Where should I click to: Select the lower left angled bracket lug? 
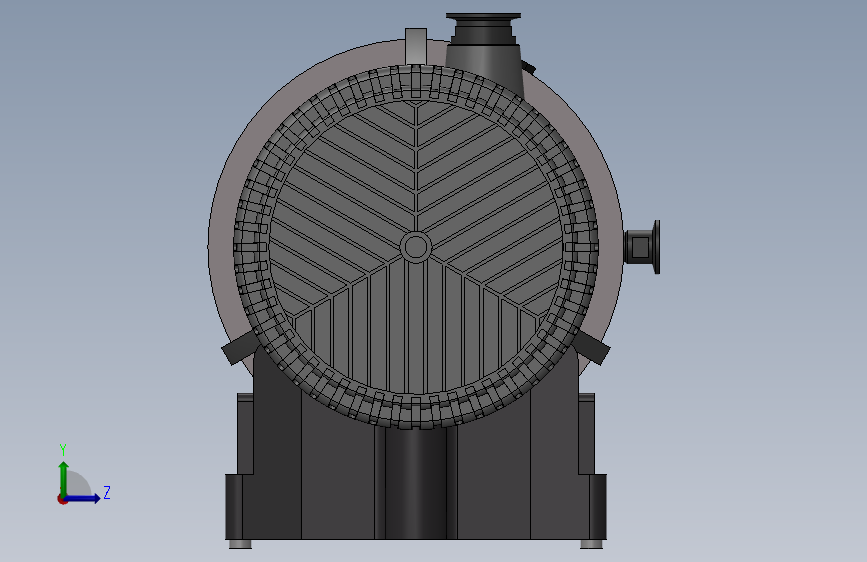pyautogui.click(x=239, y=347)
